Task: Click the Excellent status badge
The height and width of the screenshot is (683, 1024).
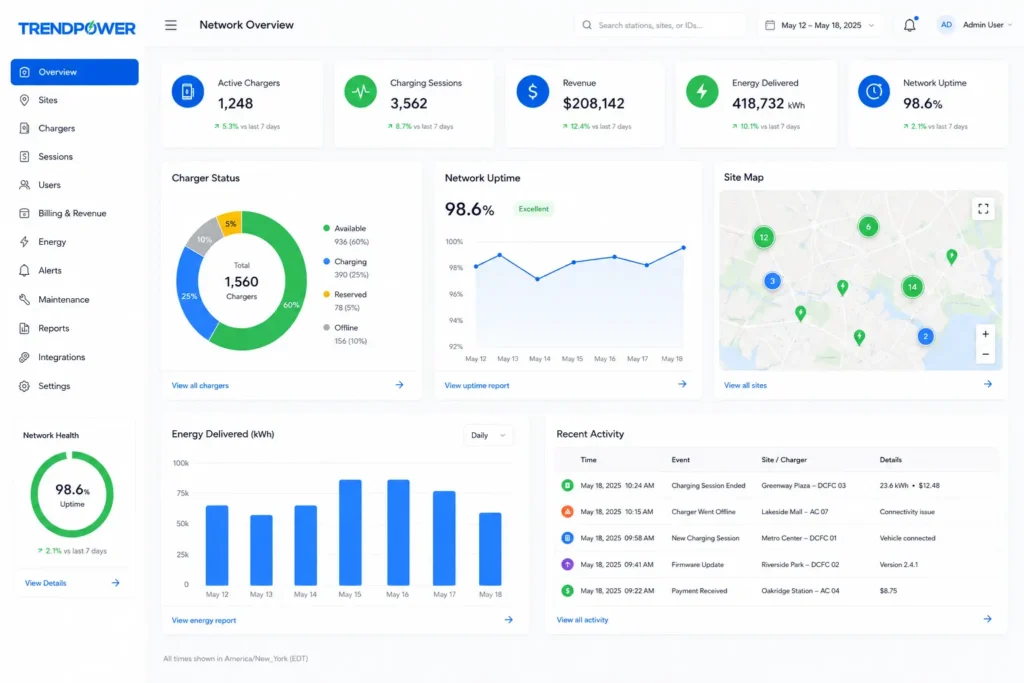Action: coord(534,209)
